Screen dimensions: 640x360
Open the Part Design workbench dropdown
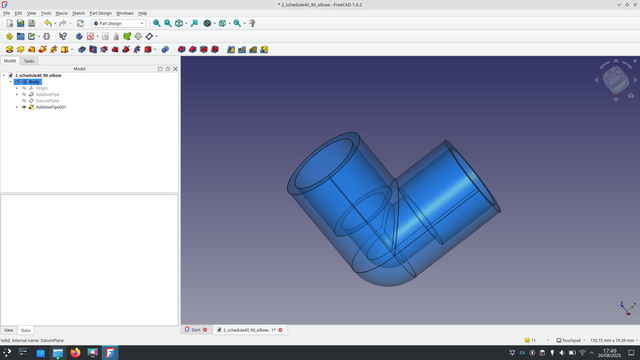point(118,23)
